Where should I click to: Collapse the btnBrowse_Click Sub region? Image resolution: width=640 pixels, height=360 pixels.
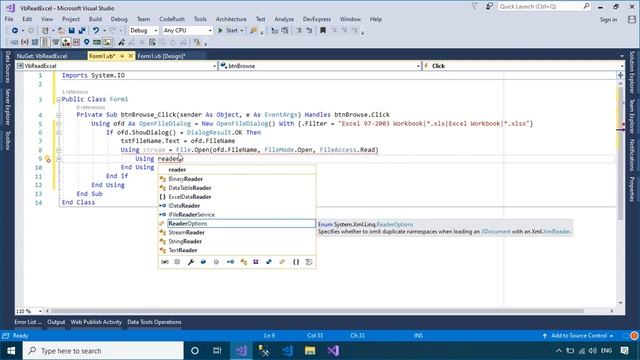tap(58, 115)
